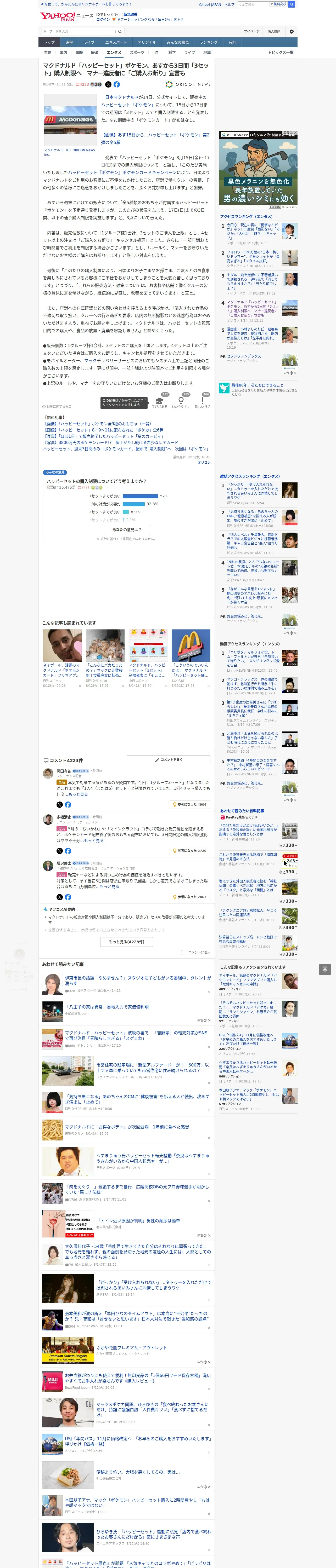
Task: Click the 別の対策が必要だ poll bar
Action: (133, 504)
